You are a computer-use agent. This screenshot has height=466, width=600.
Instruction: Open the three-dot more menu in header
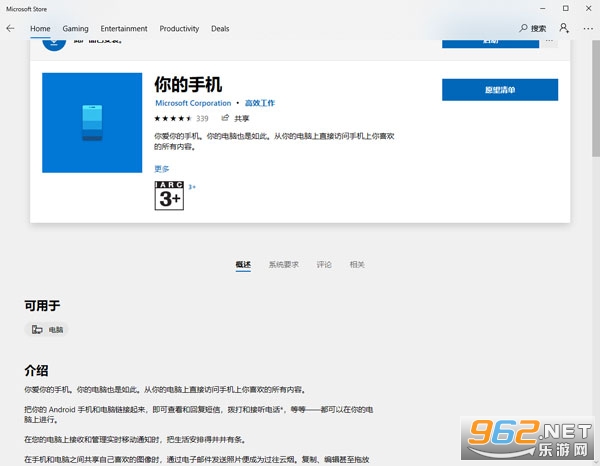[x=588, y=28]
